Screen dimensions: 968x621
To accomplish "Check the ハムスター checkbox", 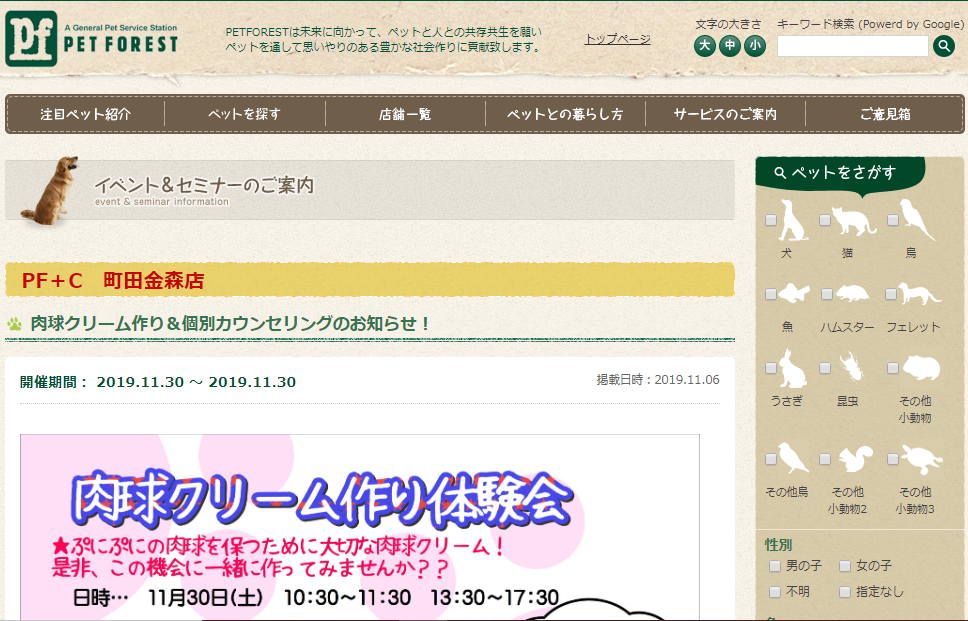I will tap(827, 294).
